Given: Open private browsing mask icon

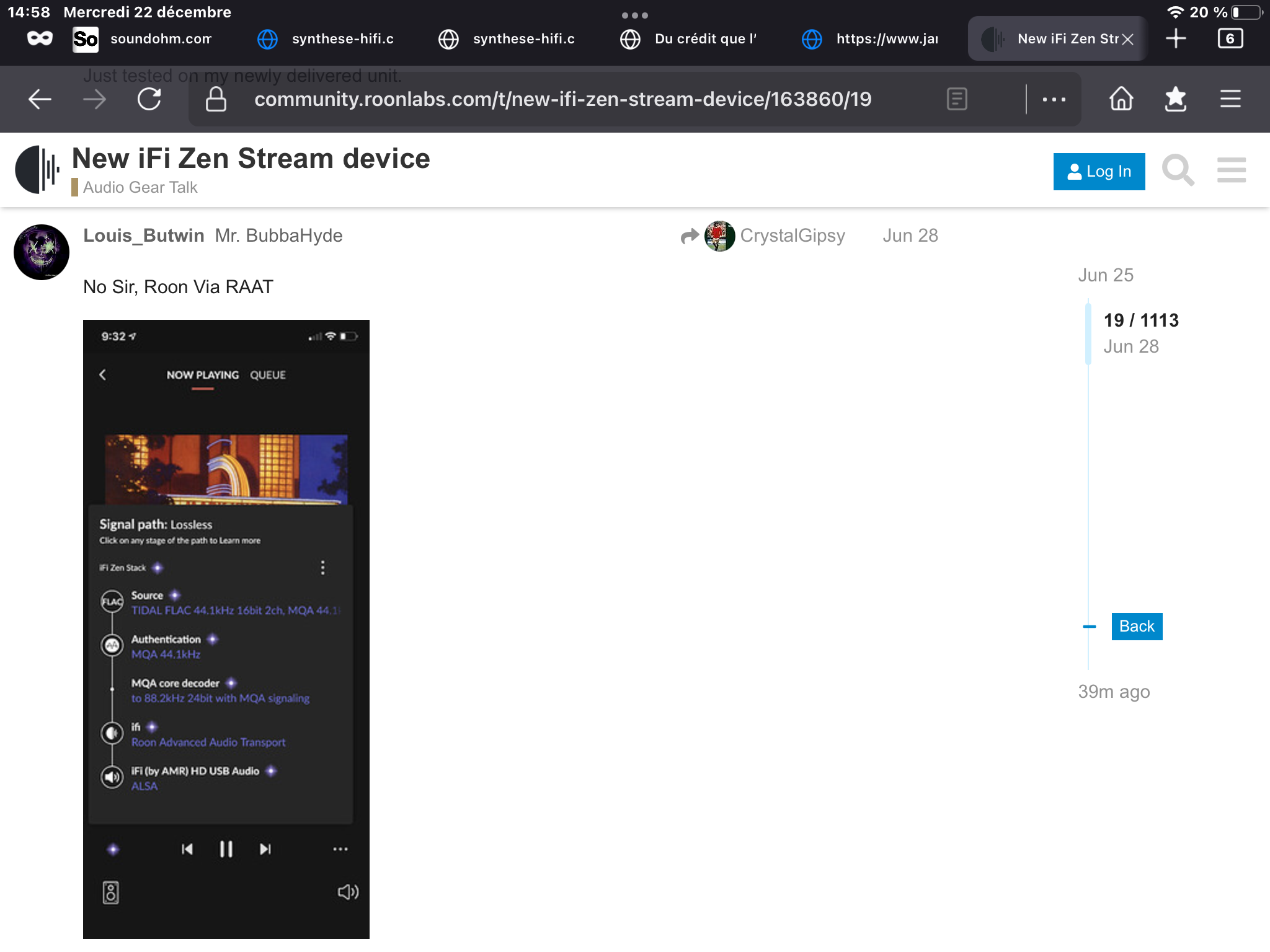Looking at the screenshot, I should 40,38.
